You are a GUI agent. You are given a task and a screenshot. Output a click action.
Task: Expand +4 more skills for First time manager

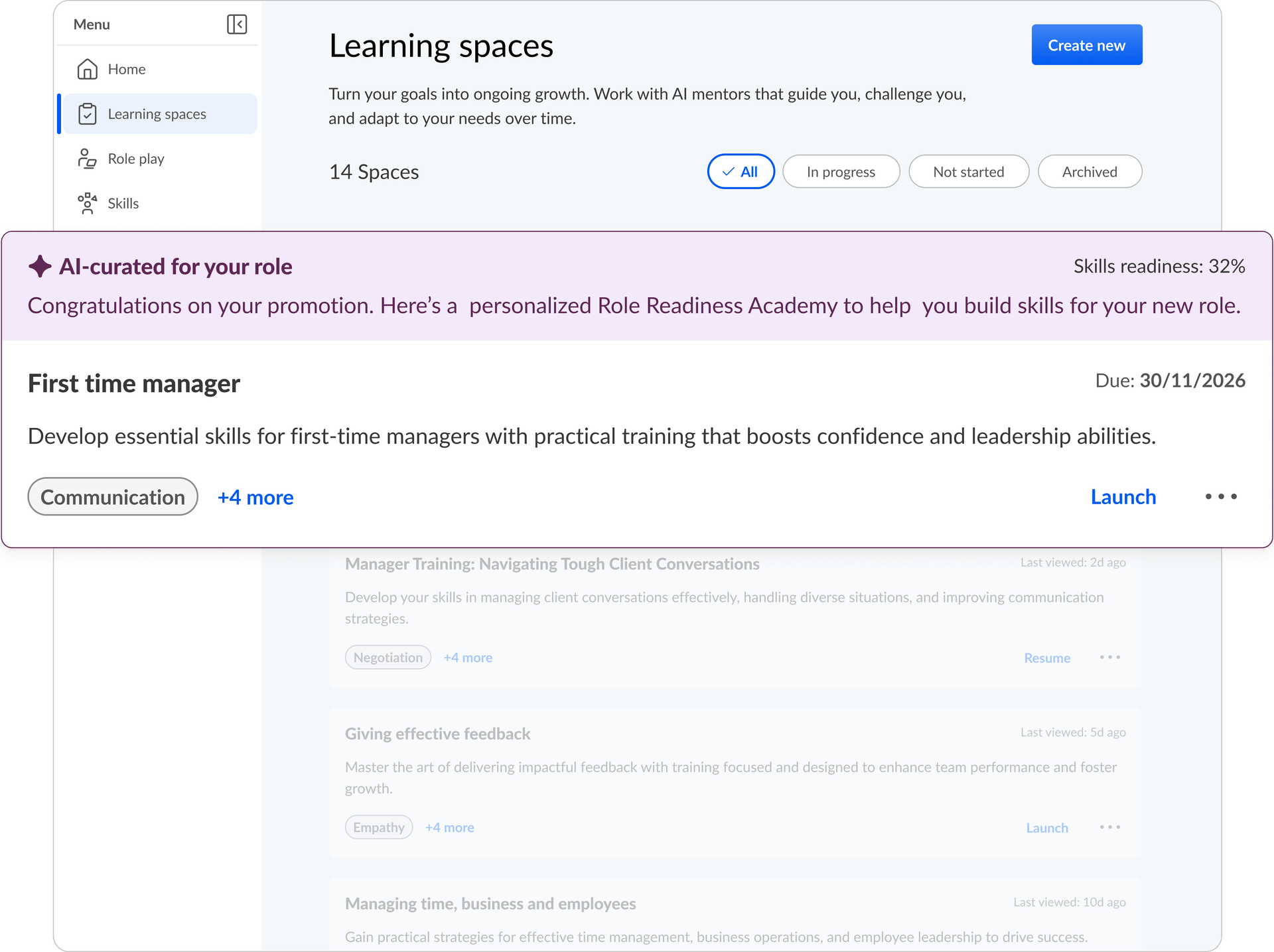point(255,497)
